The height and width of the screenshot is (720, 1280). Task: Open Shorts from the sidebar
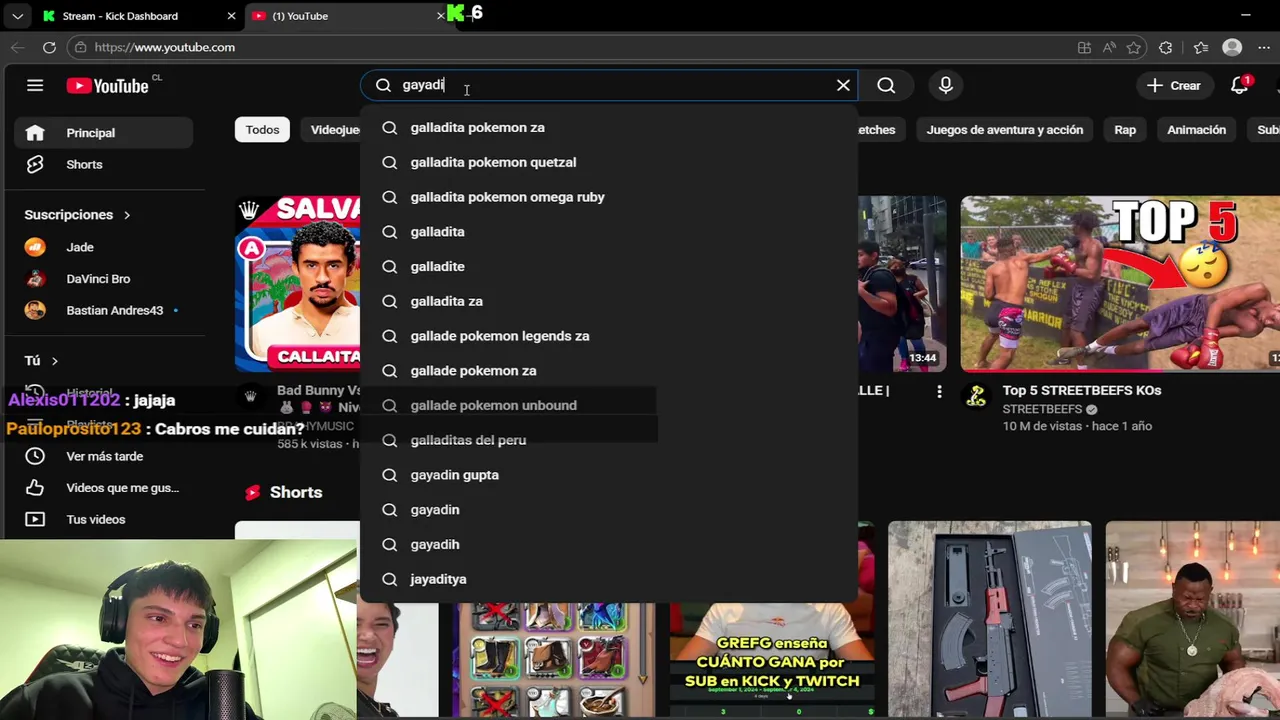click(103, 164)
